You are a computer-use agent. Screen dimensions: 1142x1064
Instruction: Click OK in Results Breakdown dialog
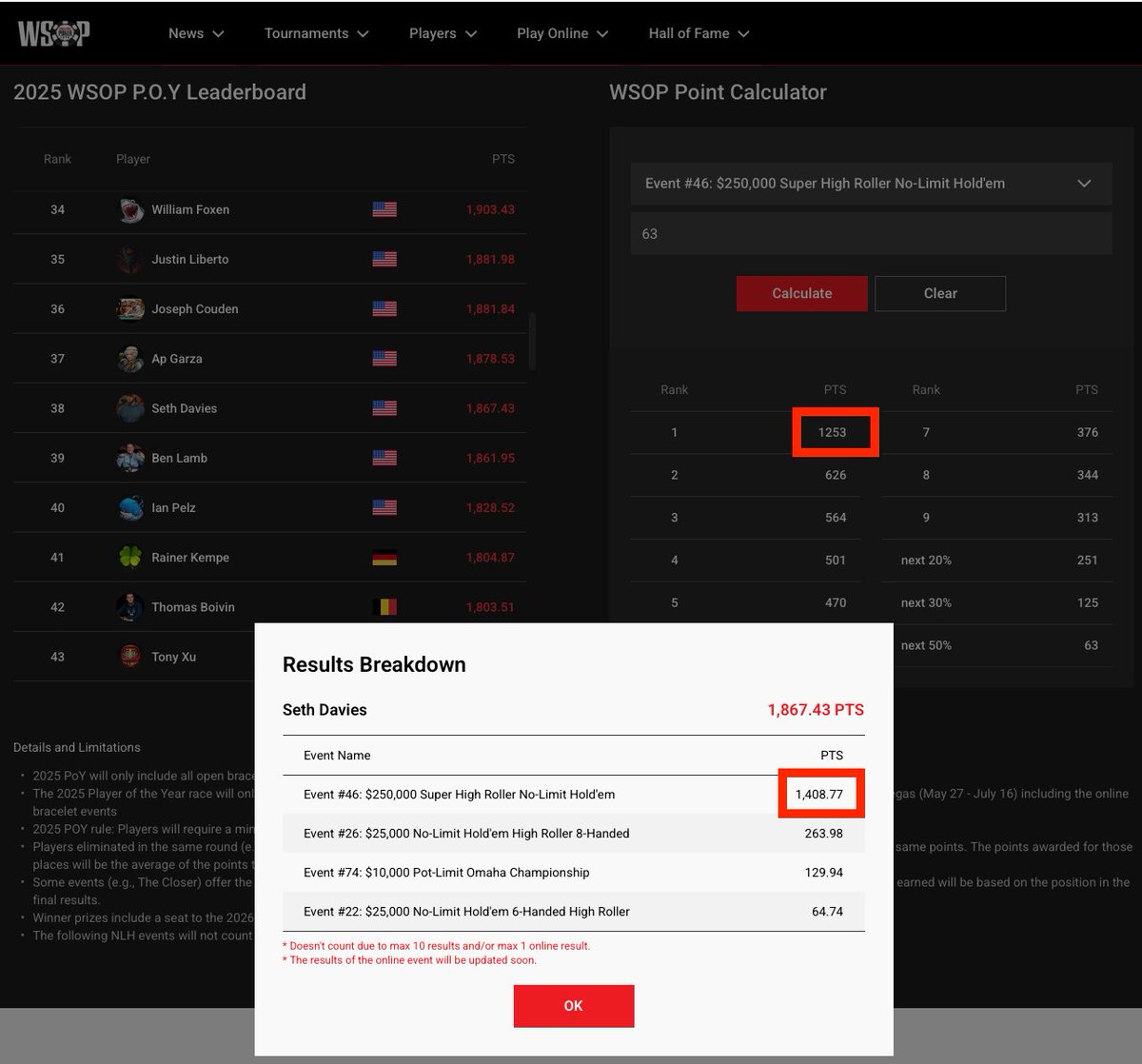(x=574, y=1006)
